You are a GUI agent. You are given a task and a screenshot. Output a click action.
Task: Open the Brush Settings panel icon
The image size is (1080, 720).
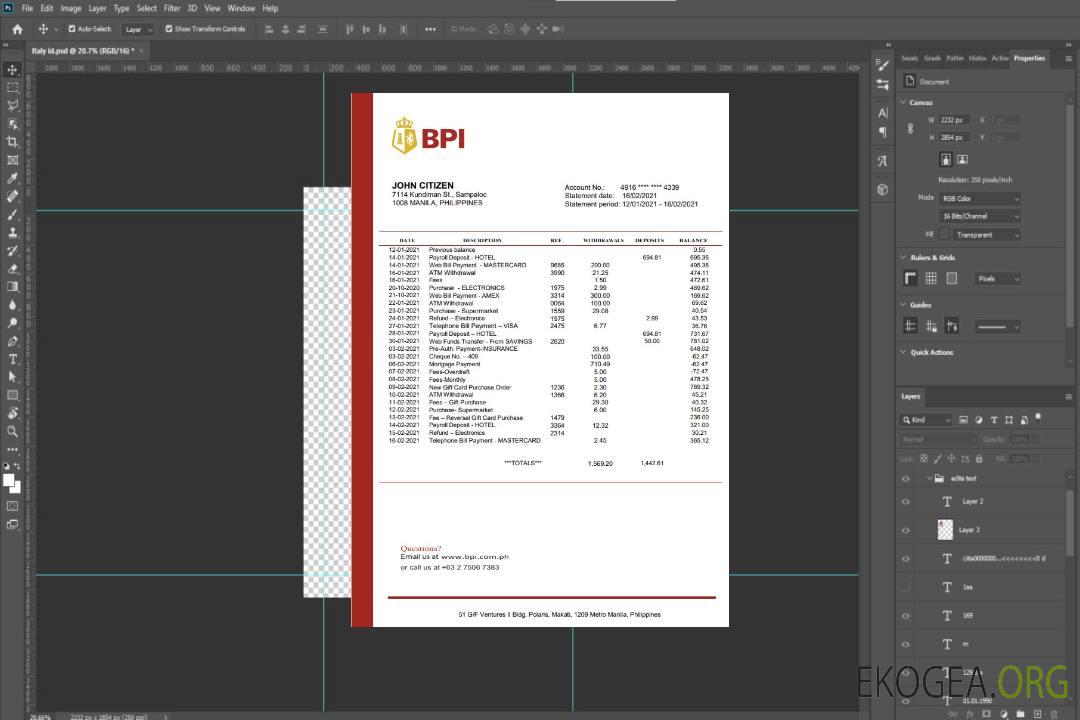coord(883,65)
